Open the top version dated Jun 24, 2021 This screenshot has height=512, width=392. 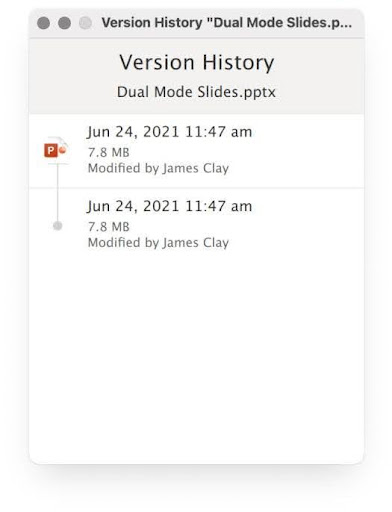point(169,132)
